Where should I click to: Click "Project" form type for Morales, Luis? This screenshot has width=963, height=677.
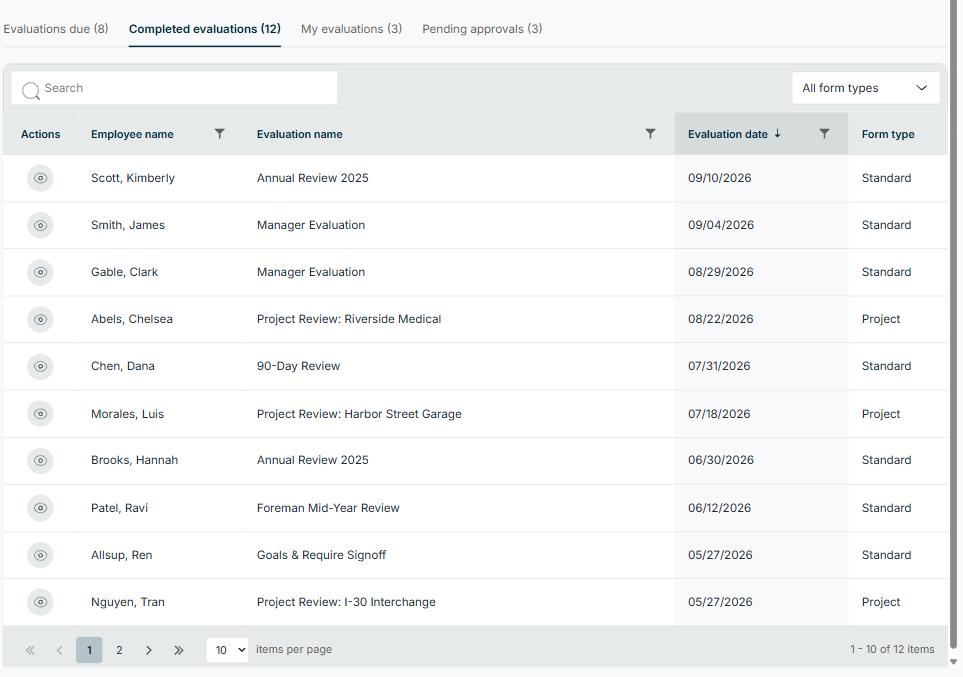881,414
